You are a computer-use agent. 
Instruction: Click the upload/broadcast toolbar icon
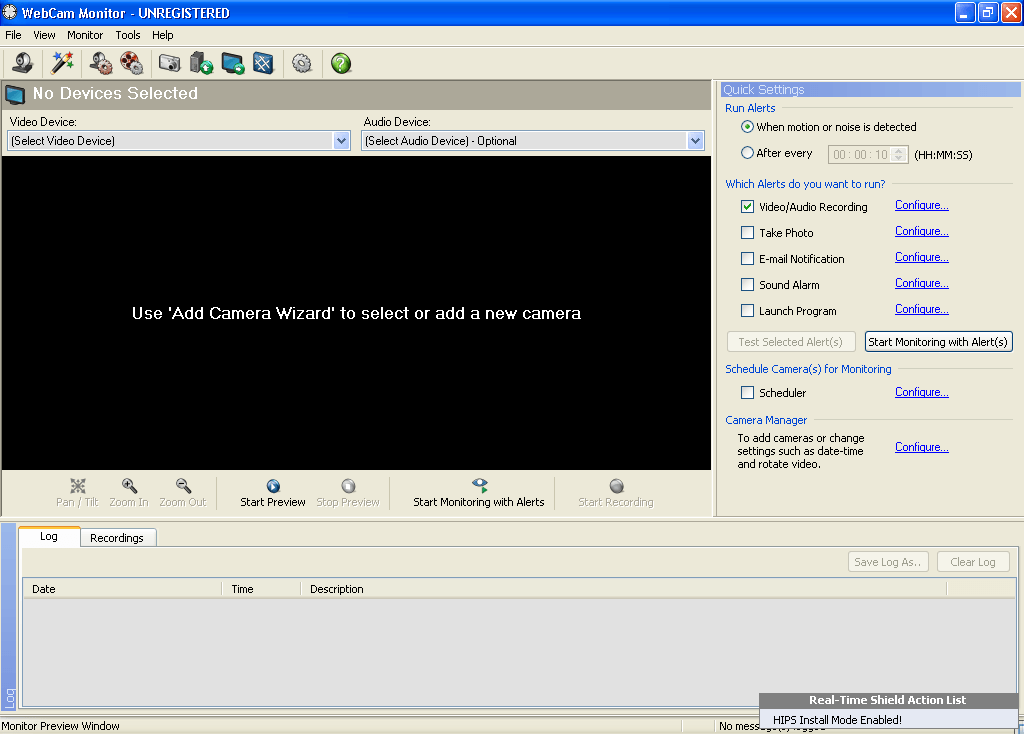coord(199,62)
